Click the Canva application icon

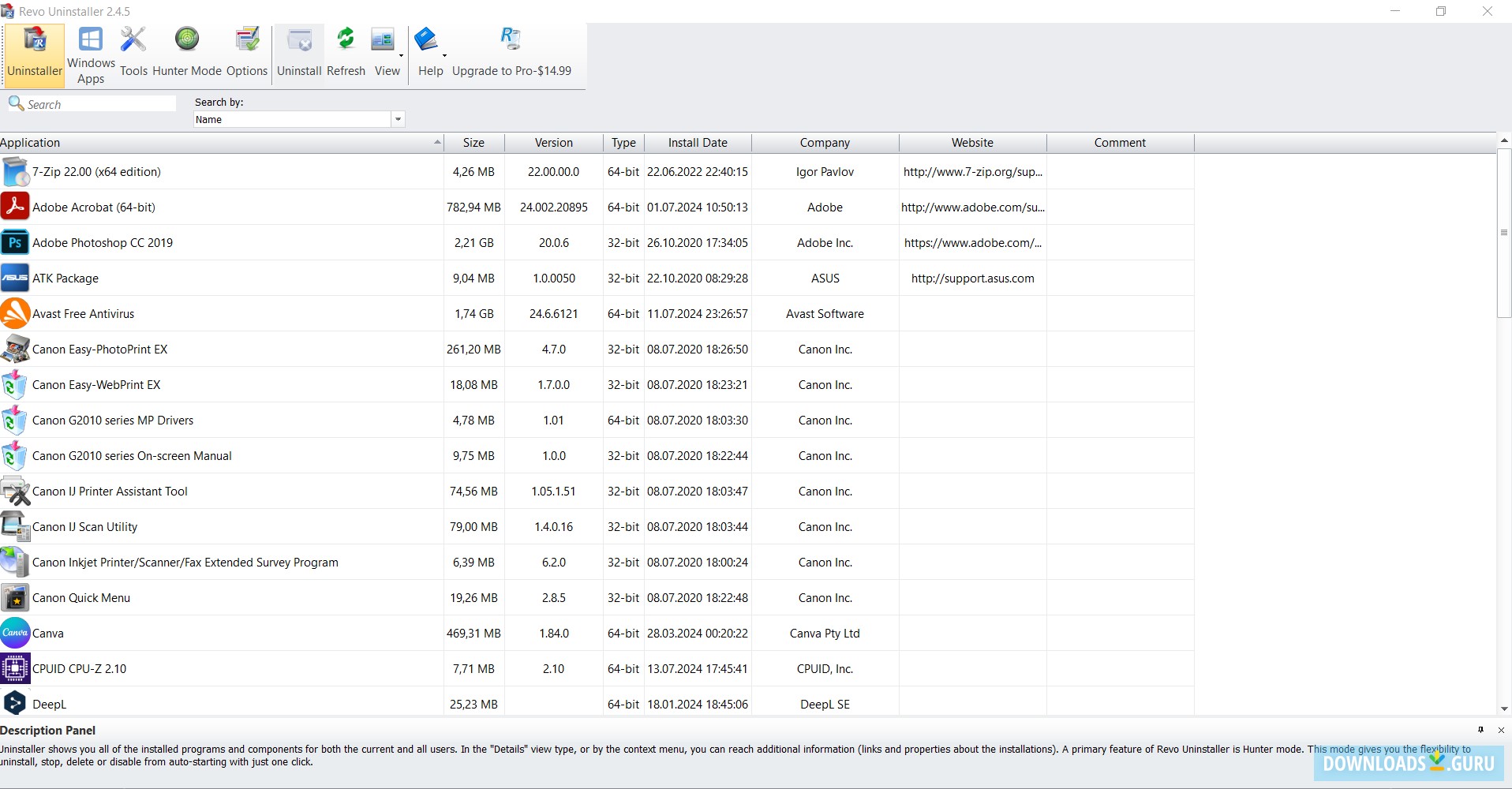pos(14,633)
